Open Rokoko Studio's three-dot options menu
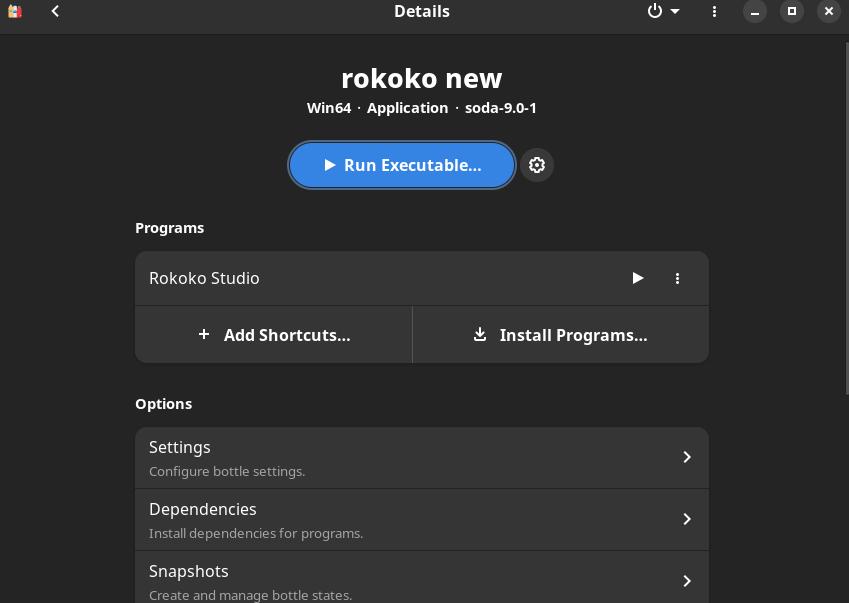This screenshot has width=849, height=603. (677, 278)
